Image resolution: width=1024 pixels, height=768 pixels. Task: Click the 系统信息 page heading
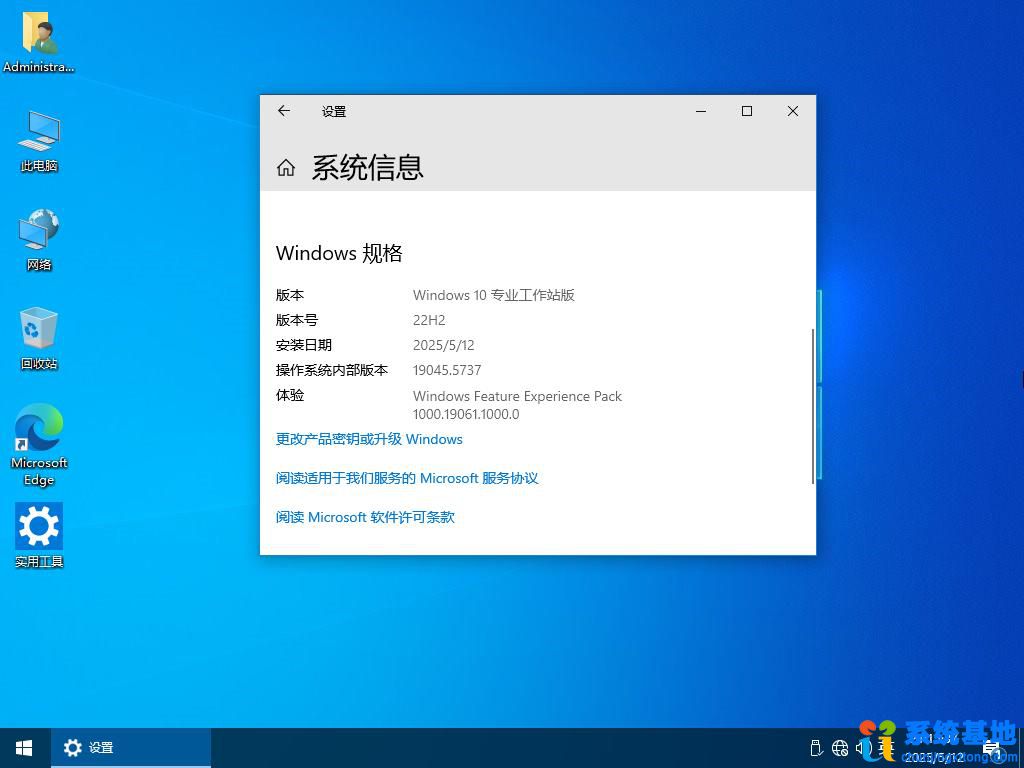(x=368, y=168)
